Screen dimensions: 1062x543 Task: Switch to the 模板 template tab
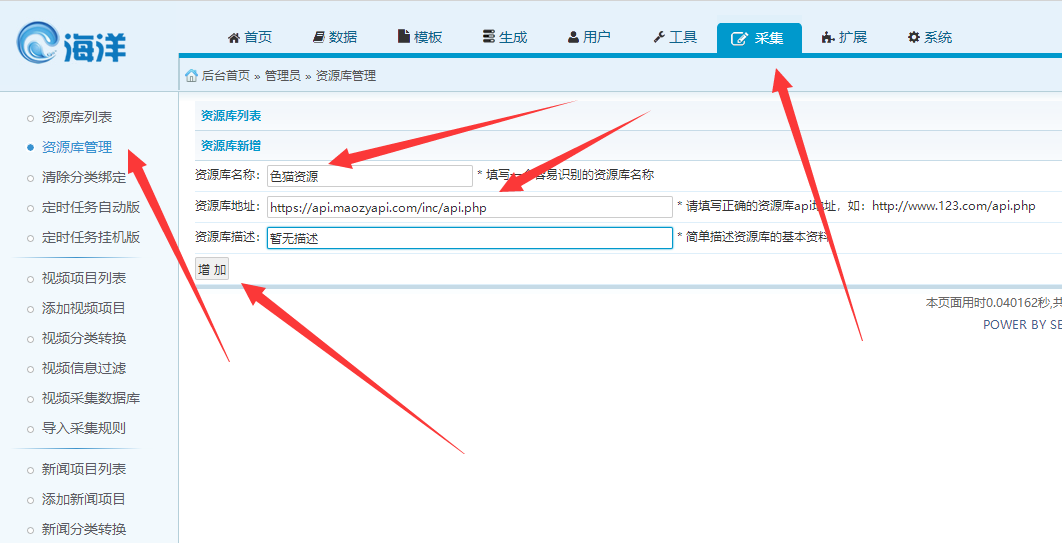coord(420,37)
